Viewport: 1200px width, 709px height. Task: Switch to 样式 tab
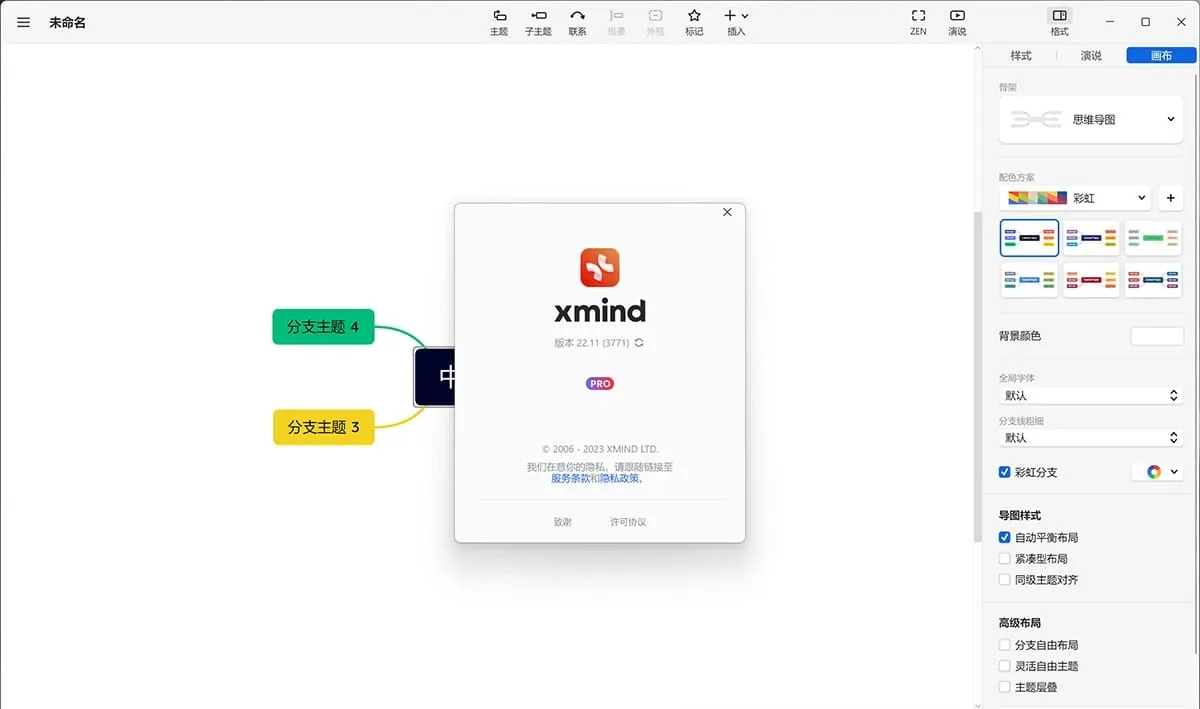tap(1021, 56)
